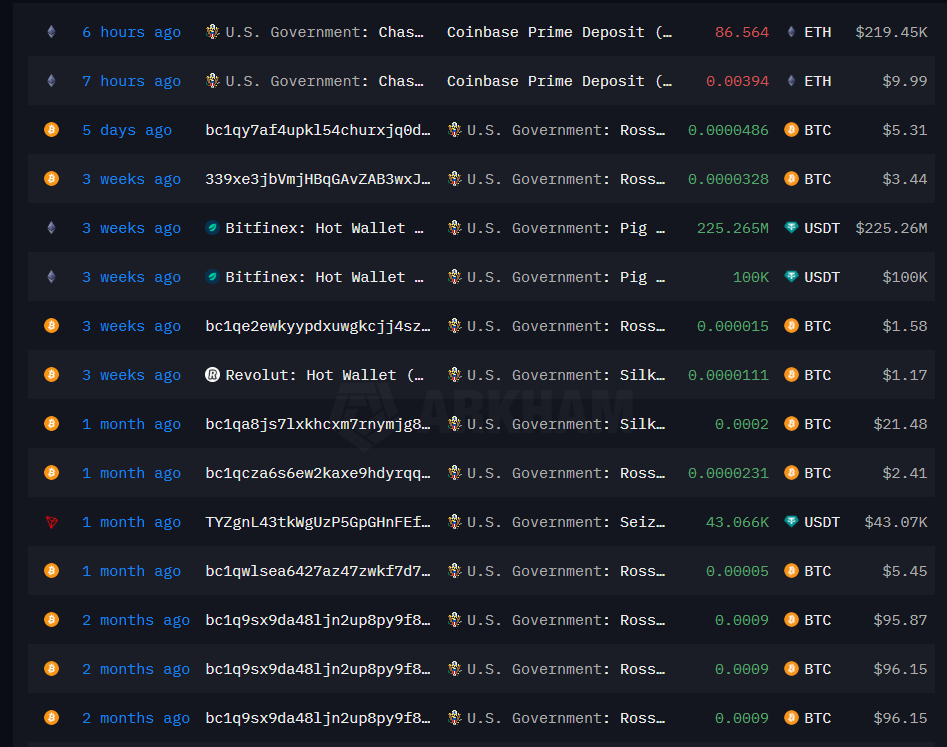Screen dimensions: 947x747
Task: Click the Ethereum network icon beside 7 hours ago
Action: point(51,81)
